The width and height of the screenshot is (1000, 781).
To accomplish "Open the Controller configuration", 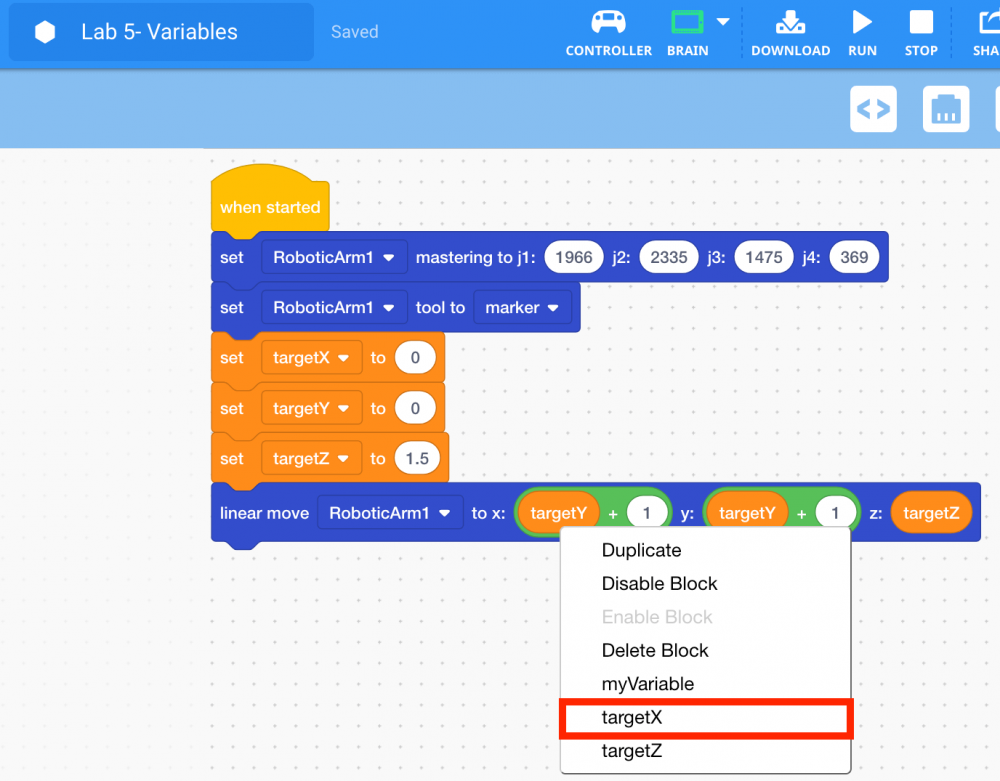I will tap(608, 32).
